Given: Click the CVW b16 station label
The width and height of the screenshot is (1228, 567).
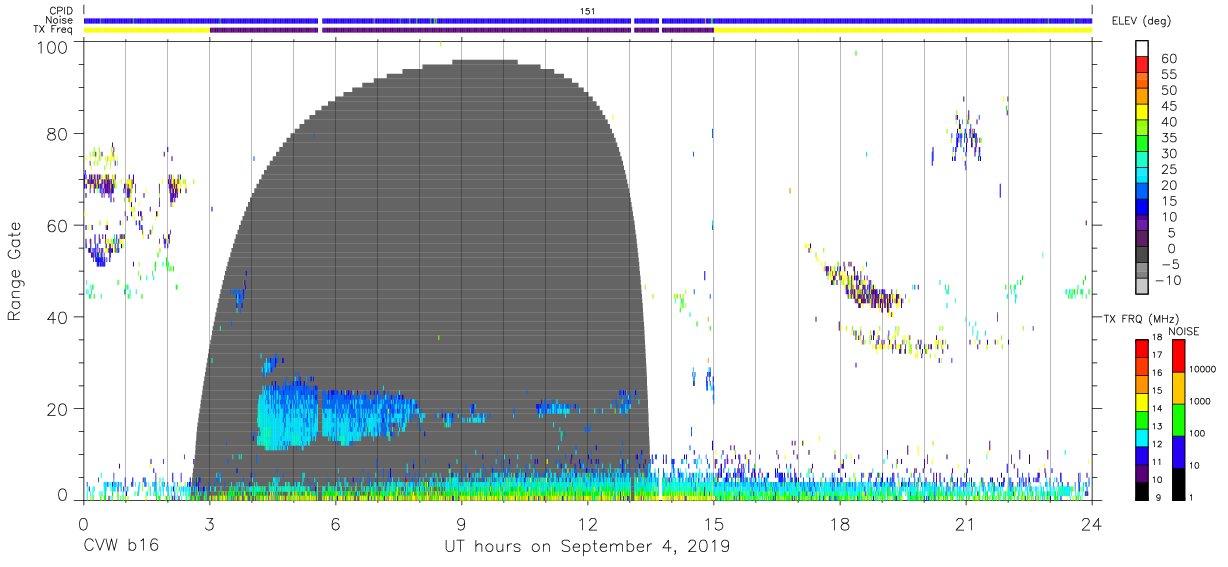Looking at the screenshot, I should pyautogui.click(x=120, y=546).
